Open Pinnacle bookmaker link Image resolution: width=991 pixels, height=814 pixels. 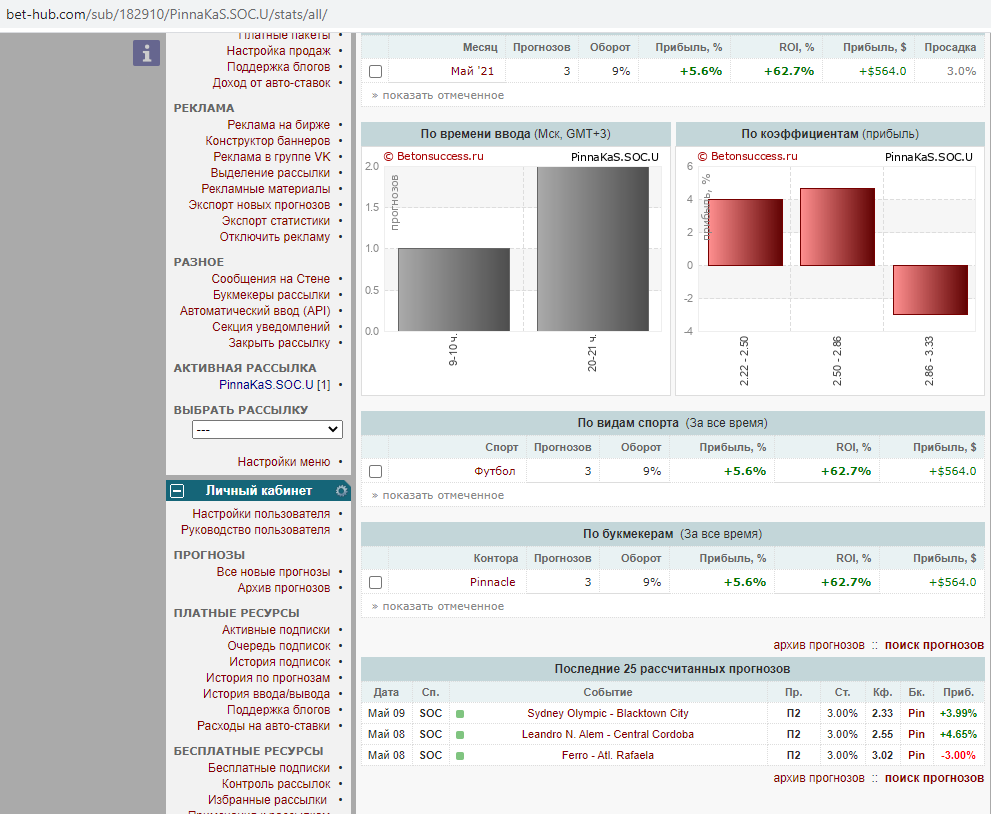click(x=492, y=582)
